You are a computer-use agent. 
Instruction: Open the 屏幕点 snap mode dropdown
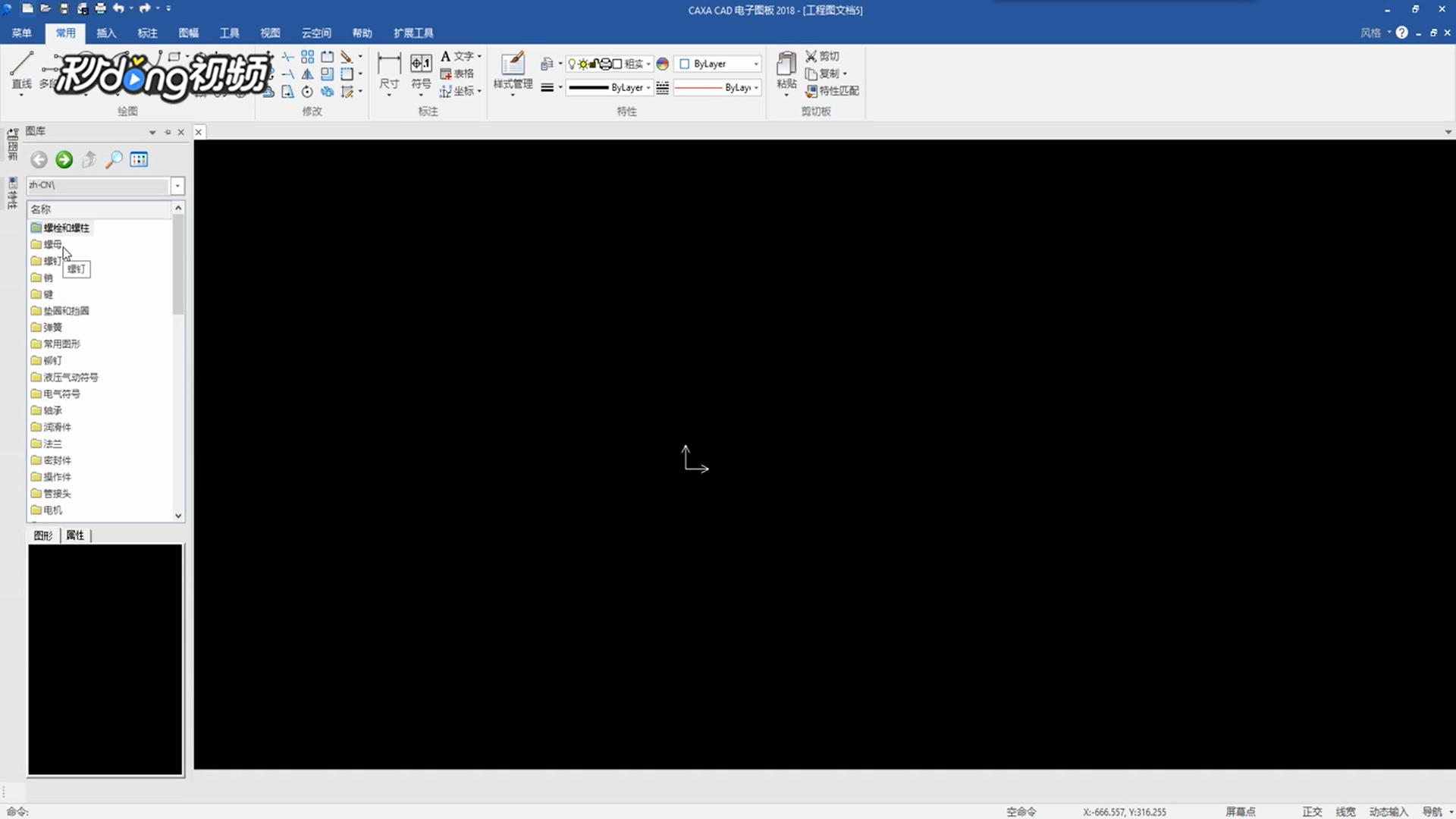1241,811
